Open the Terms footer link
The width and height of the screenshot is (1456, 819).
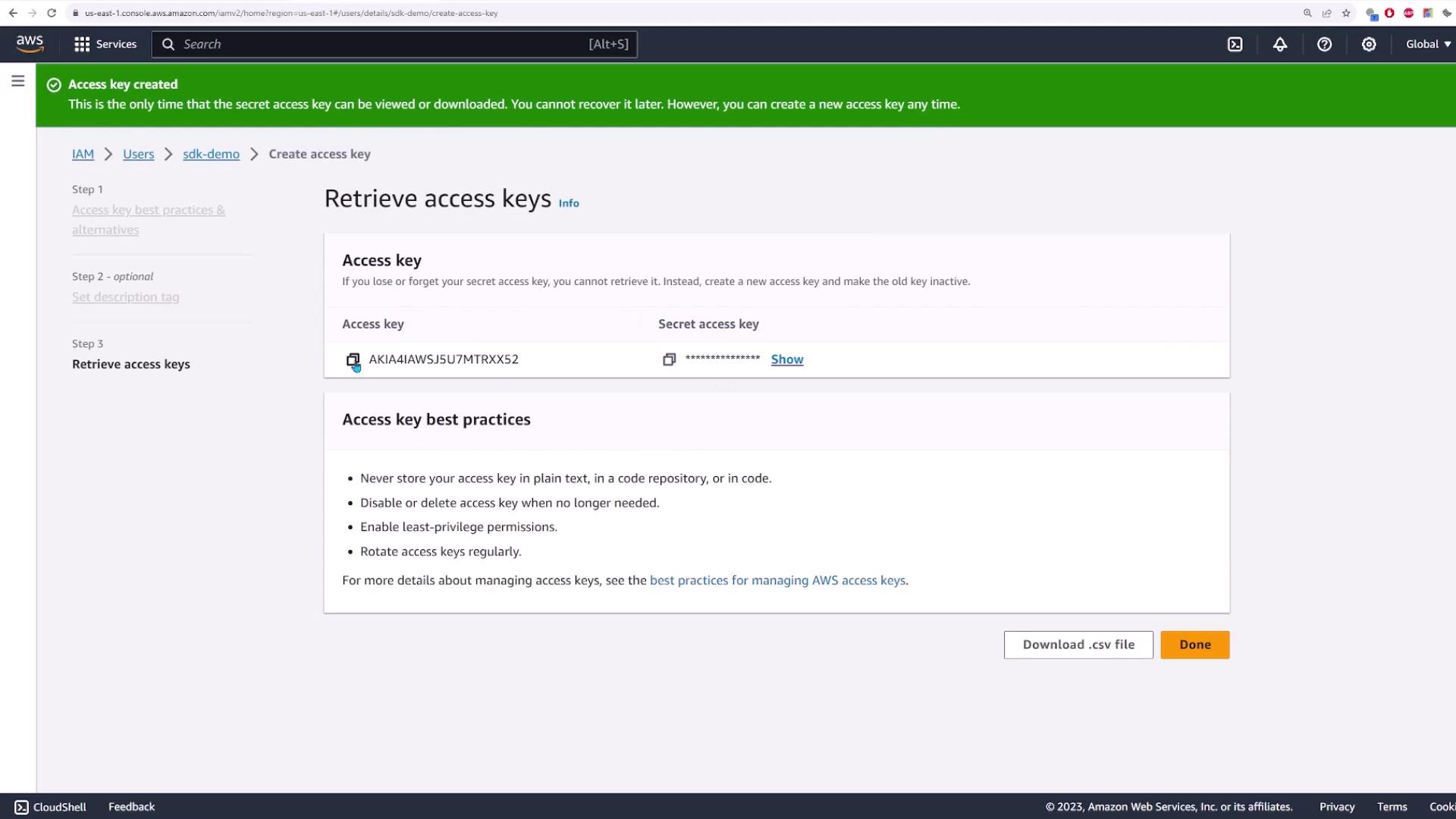pyautogui.click(x=1392, y=807)
